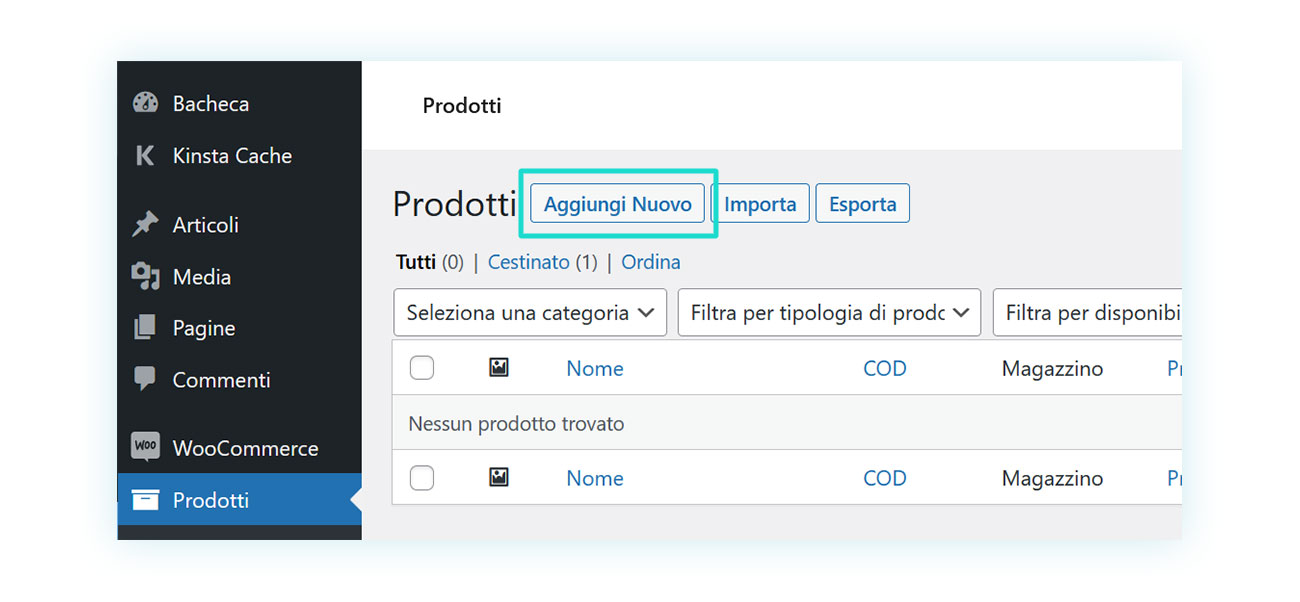
Task: Sort by Nome in the table footer
Action: click(595, 478)
